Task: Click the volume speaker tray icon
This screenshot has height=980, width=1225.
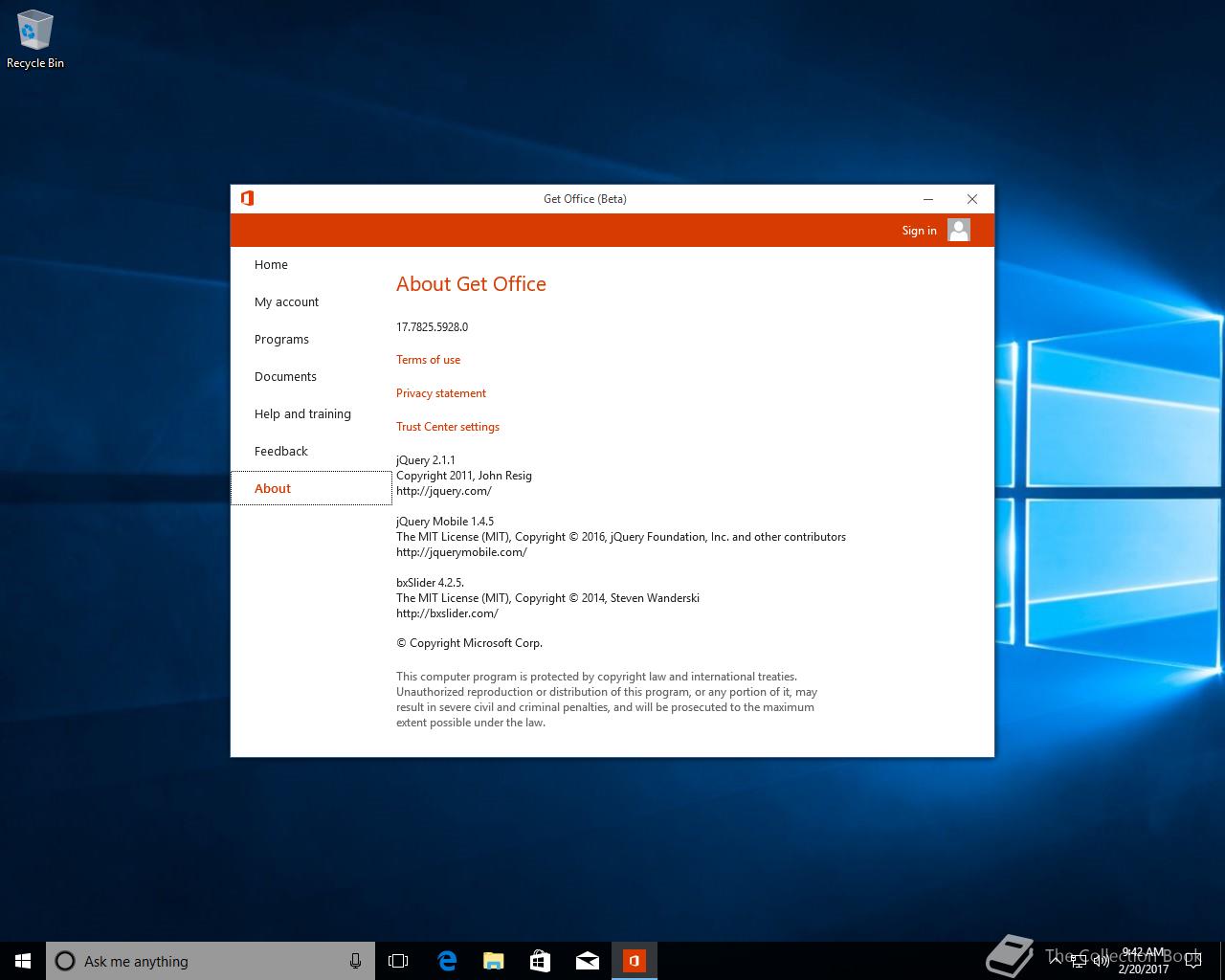Action: point(1101,961)
